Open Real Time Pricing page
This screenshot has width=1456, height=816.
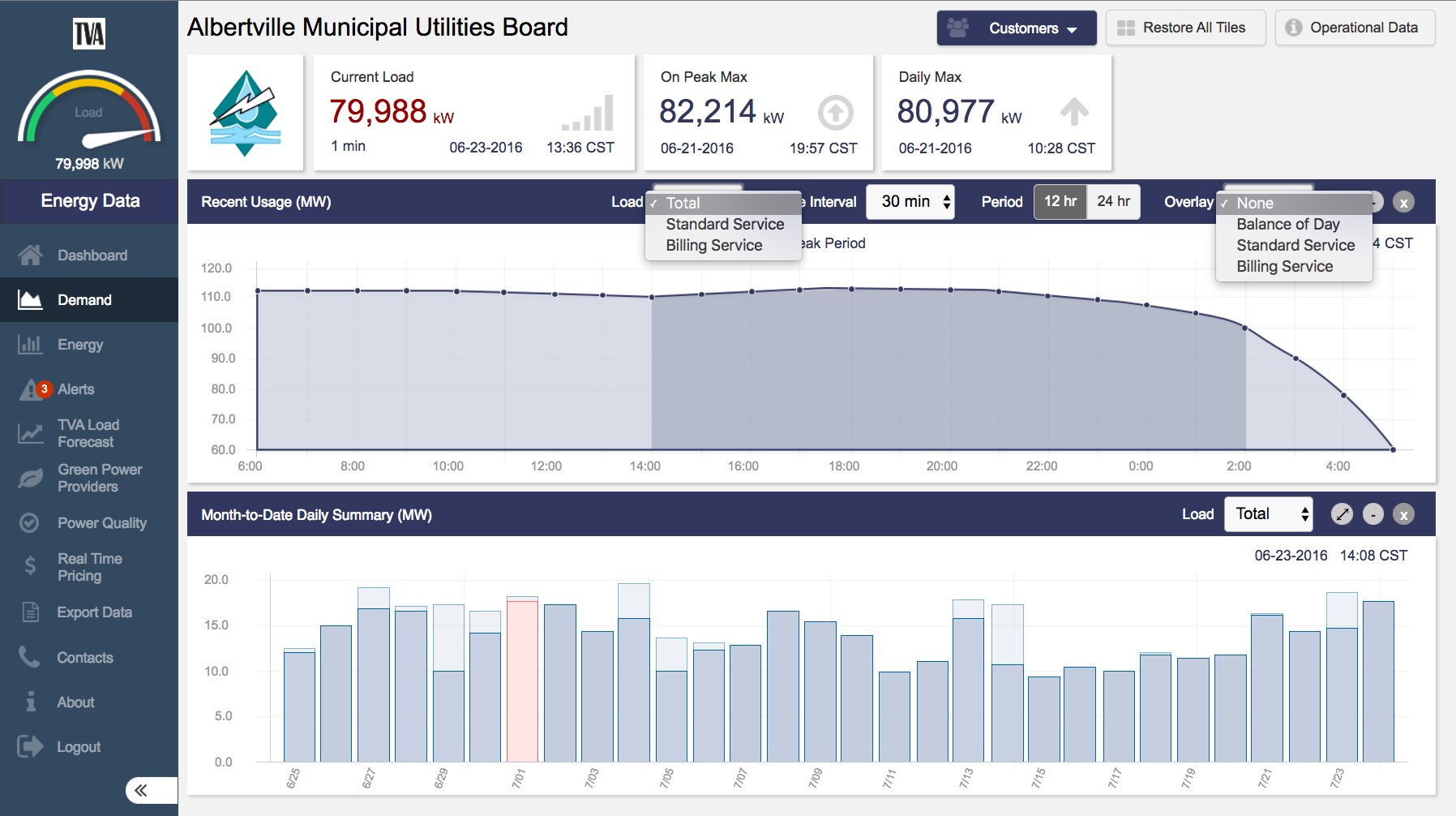tap(89, 568)
